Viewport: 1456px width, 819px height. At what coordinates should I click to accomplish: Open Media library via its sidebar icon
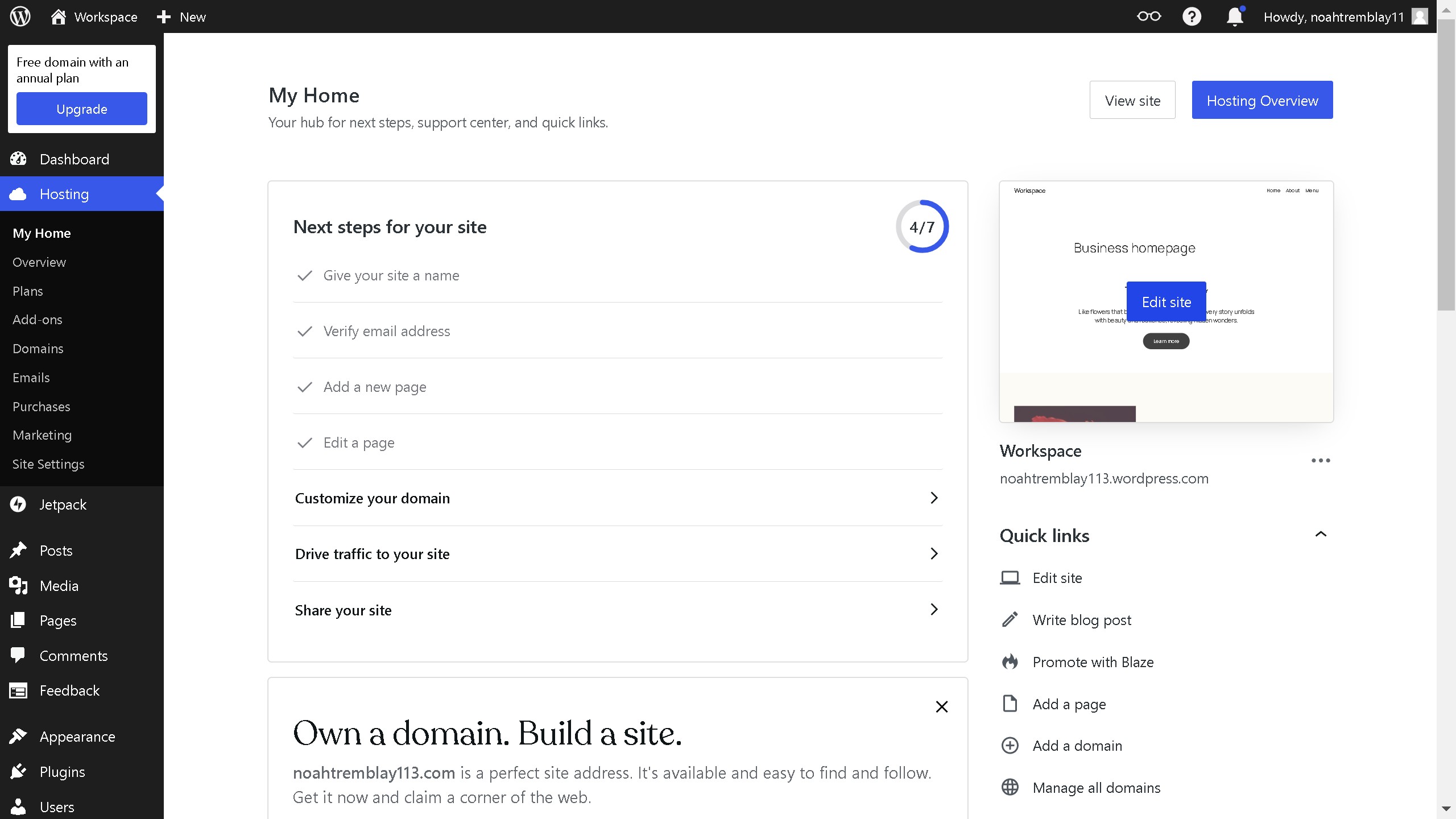tap(18, 585)
